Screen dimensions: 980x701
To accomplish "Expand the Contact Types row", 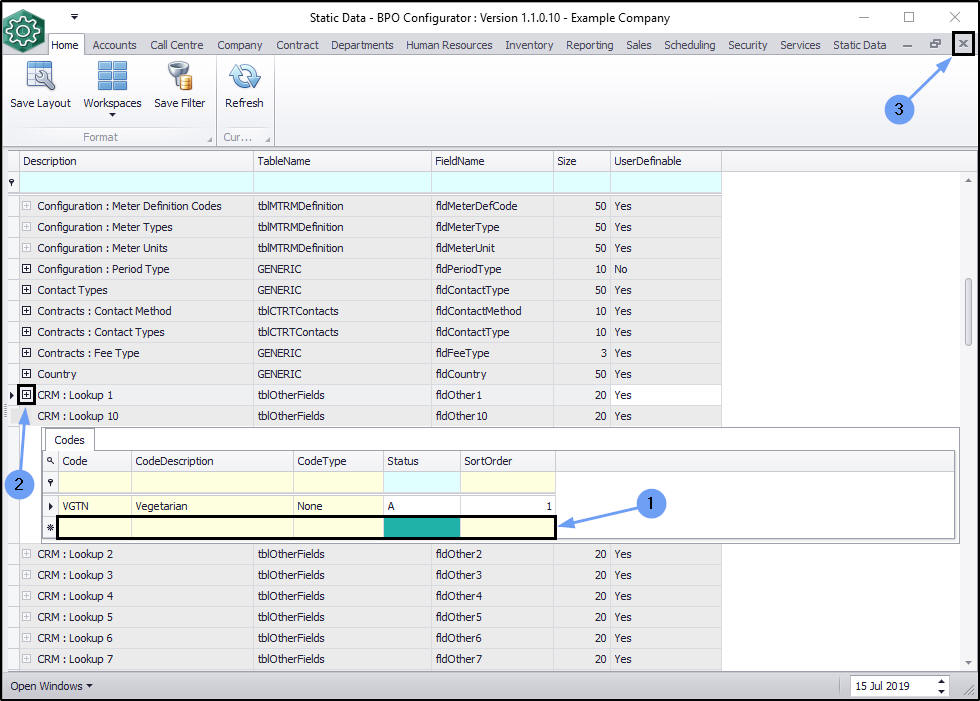I will [27, 290].
